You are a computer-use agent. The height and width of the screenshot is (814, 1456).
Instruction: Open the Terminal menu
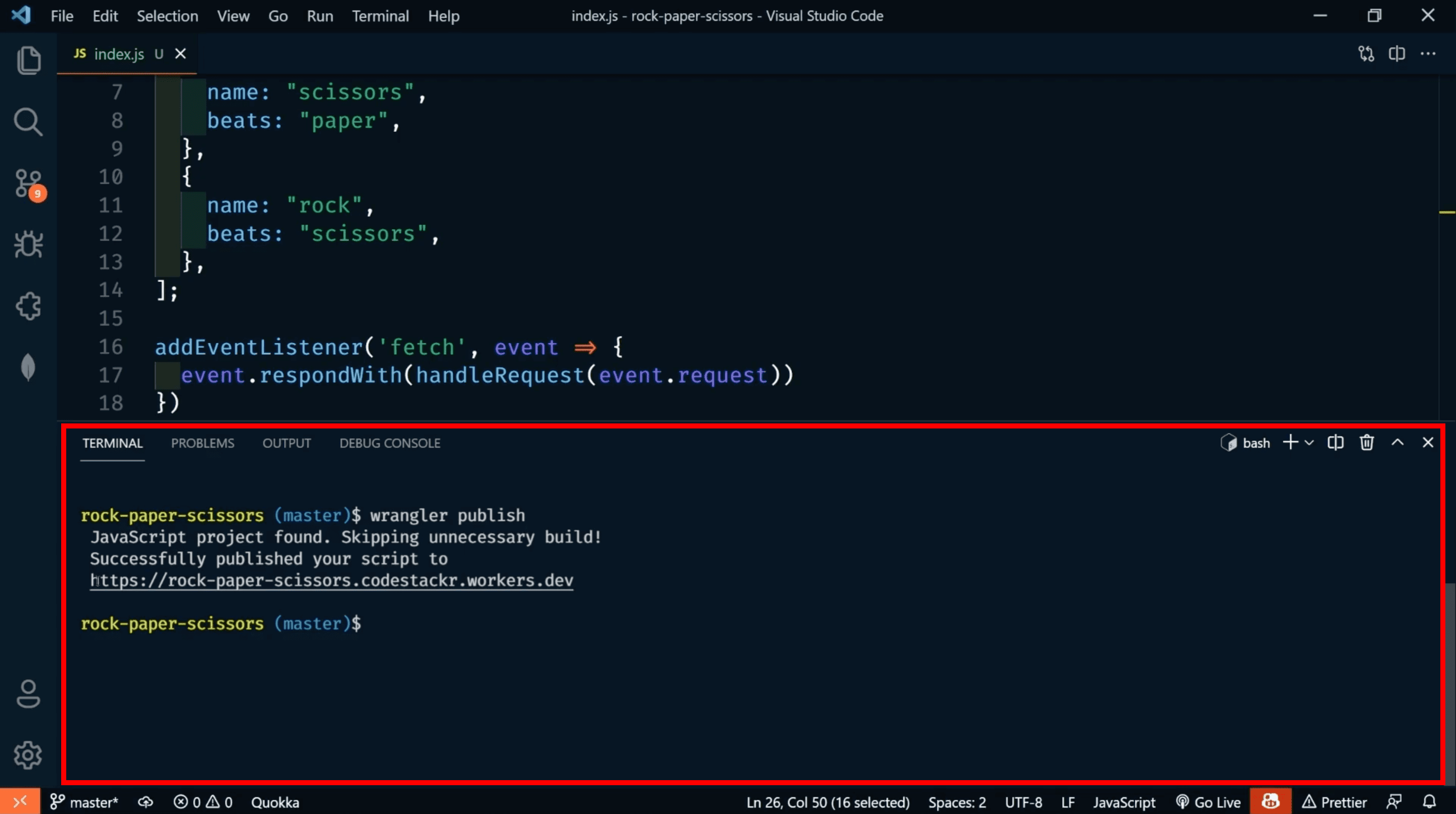coord(380,16)
